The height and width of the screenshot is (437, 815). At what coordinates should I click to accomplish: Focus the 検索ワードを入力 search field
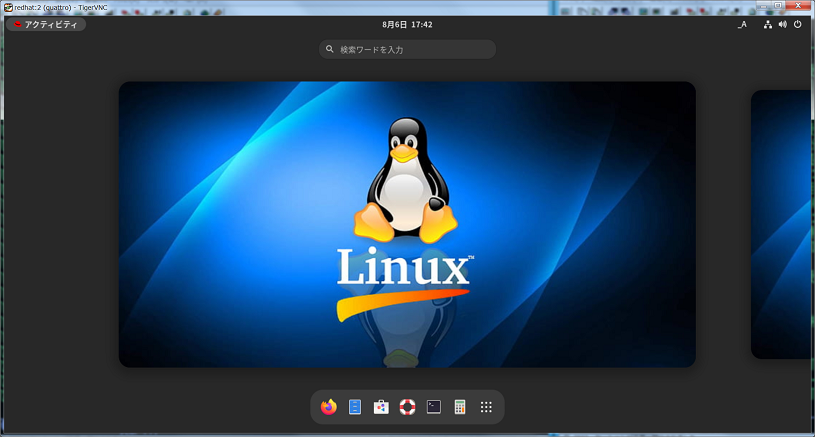(408, 49)
